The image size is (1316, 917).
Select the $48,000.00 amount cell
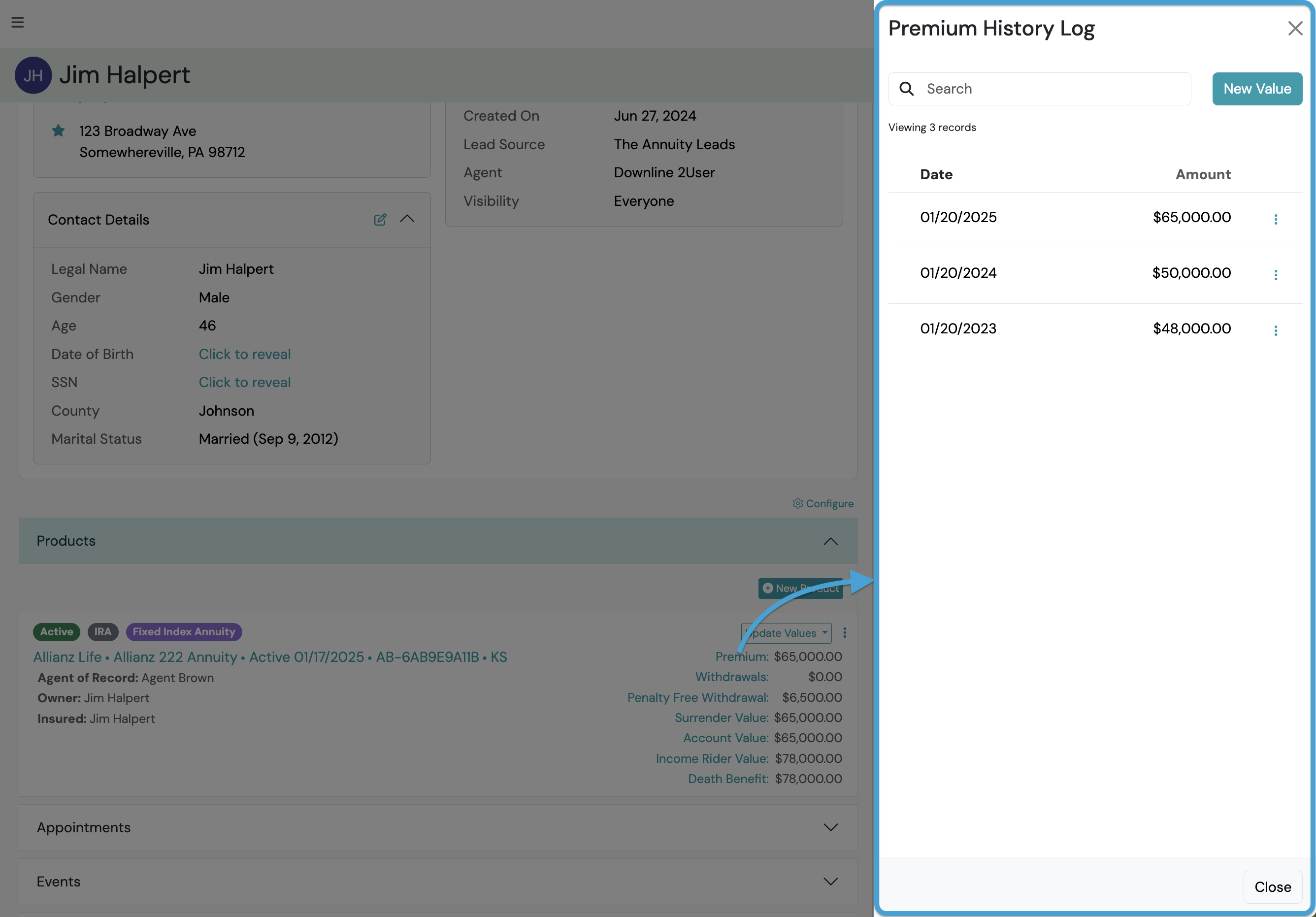click(1191, 328)
